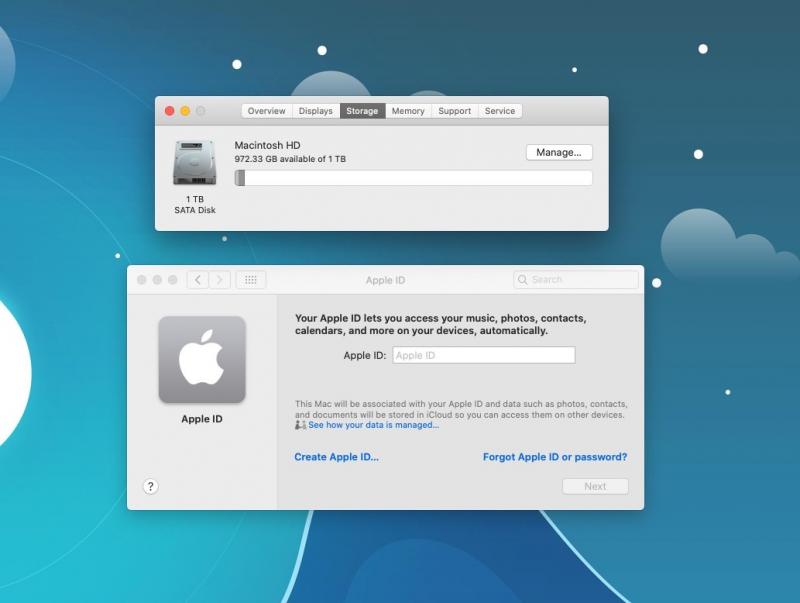This screenshot has width=800, height=603.
Task: Click the data privacy handshake icon
Action: coord(301,424)
